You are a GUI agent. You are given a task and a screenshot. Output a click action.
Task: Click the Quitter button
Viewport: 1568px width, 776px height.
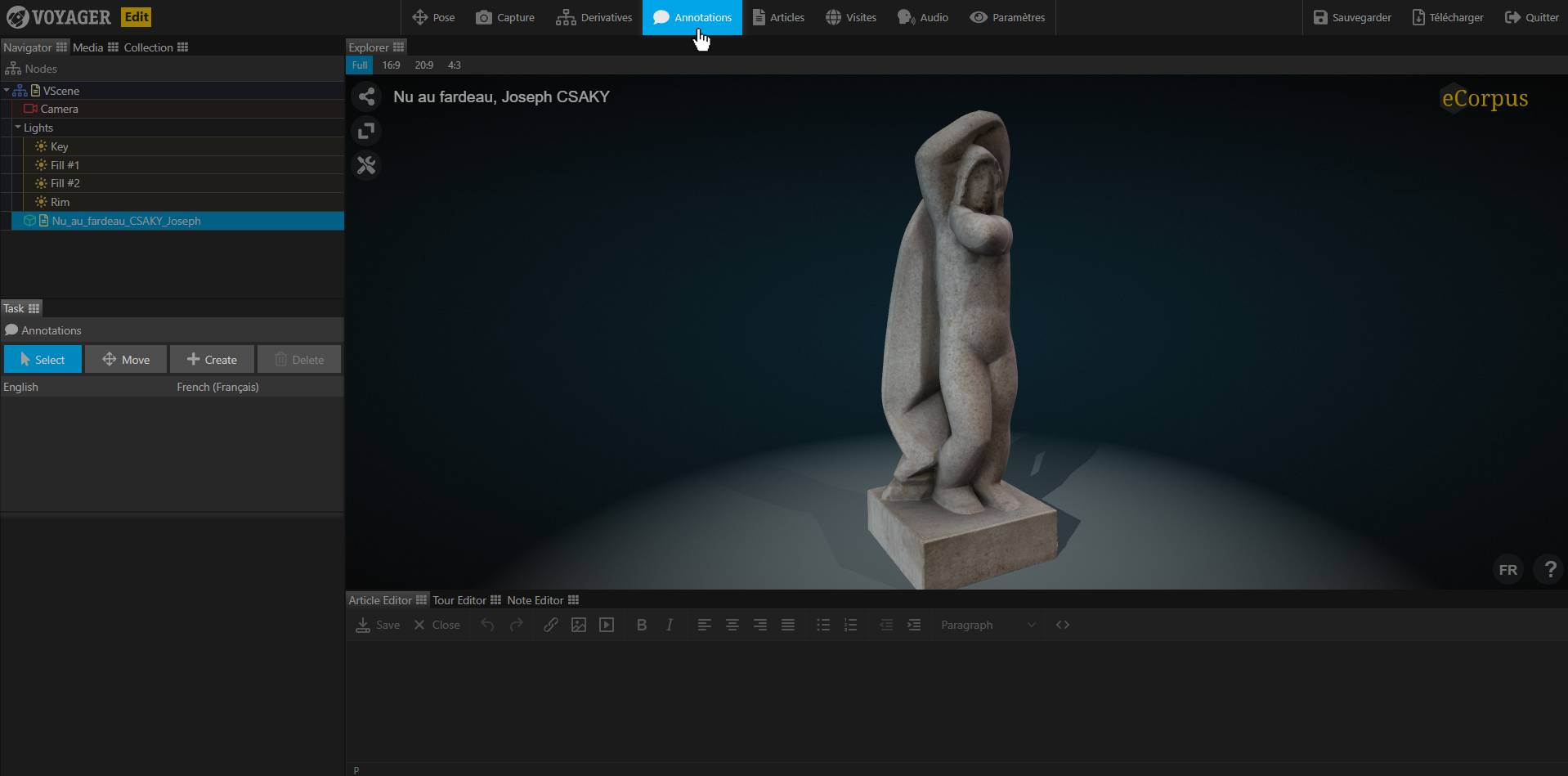pos(1532,17)
